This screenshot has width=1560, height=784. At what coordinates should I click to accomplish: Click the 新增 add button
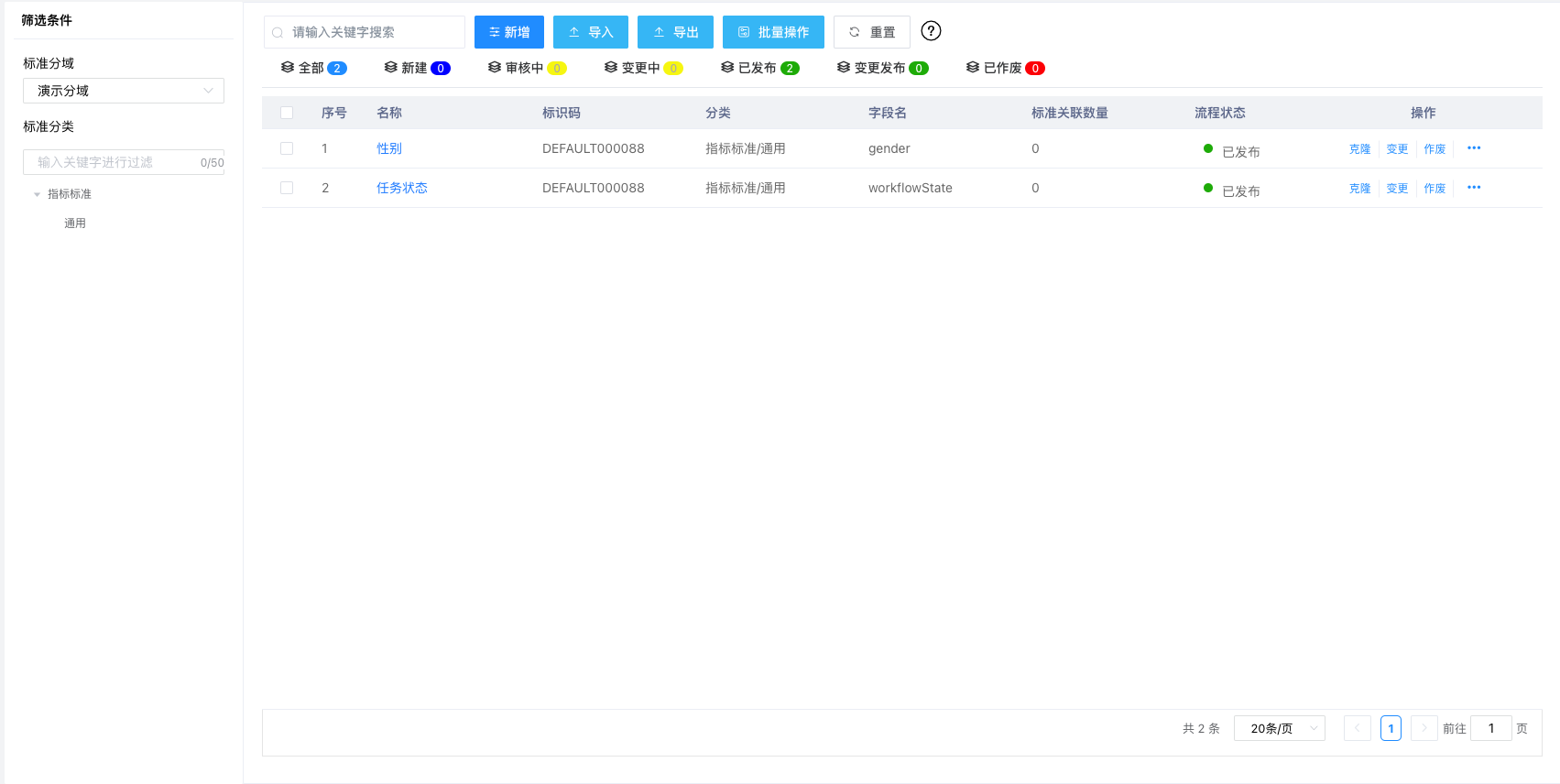pyautogui.click(x=508, y=32)
